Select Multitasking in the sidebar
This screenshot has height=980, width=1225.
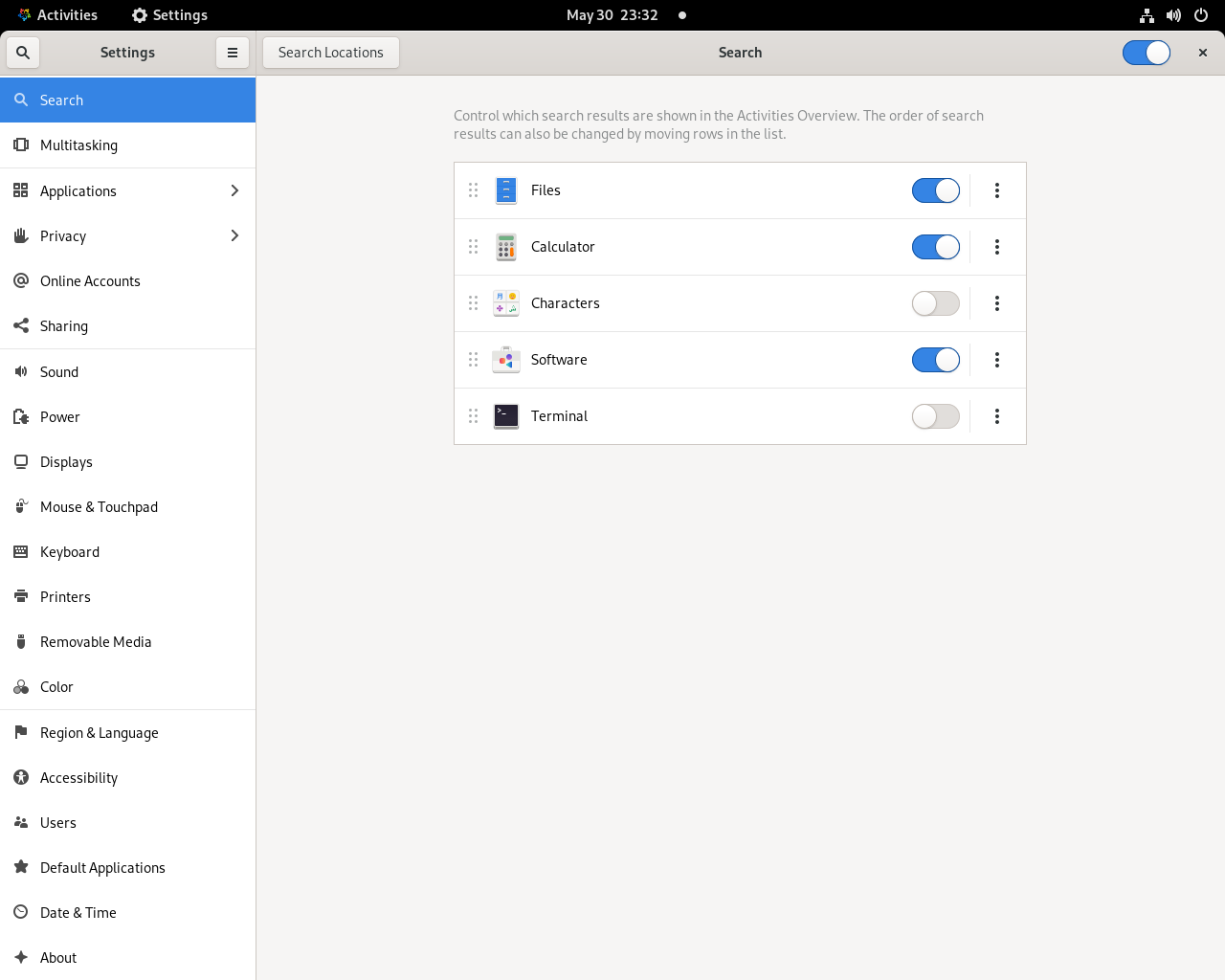point(128,145)
